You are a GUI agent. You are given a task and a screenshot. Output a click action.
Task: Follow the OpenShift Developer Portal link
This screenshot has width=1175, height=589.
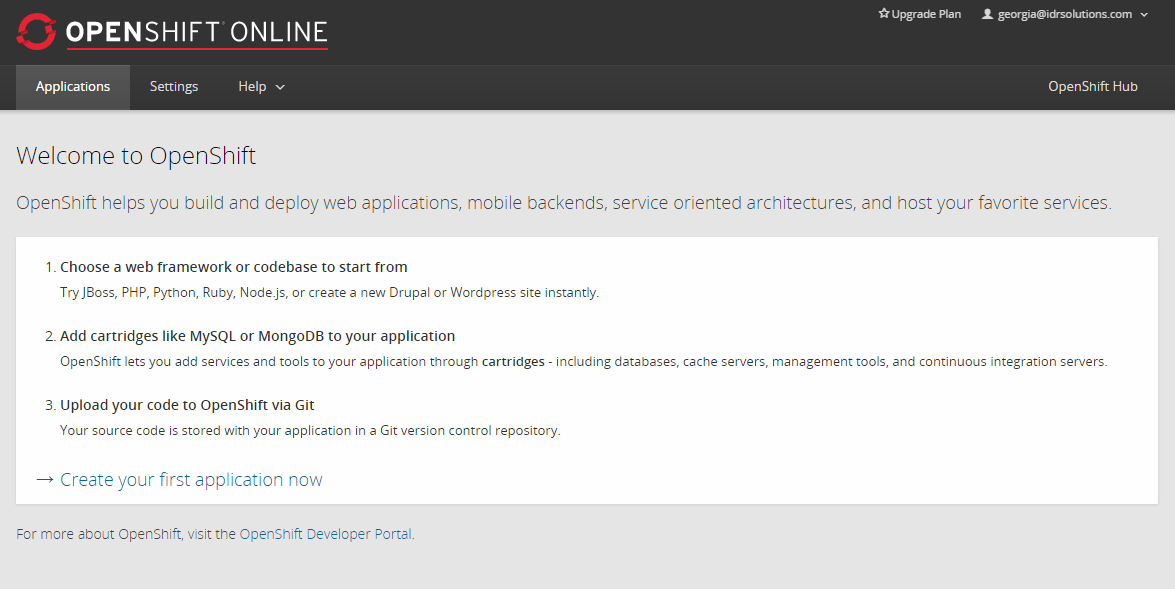(325, 534)
